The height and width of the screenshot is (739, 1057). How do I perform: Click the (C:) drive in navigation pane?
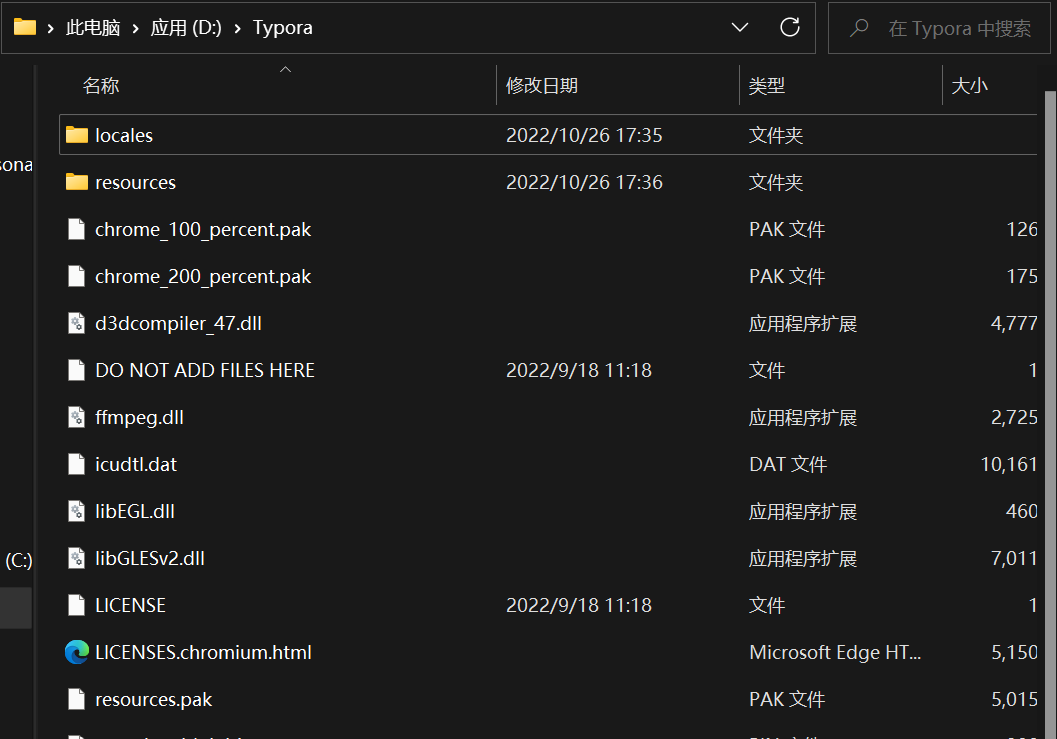19,560
